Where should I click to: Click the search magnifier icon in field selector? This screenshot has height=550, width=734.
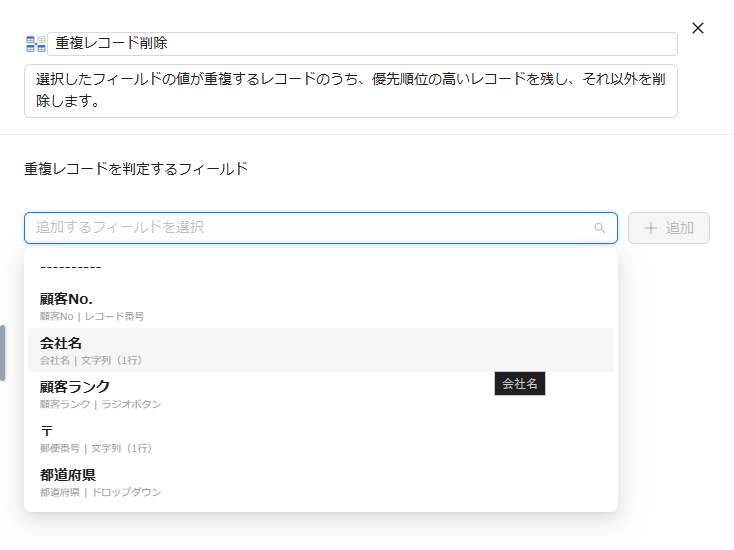pos(599,228)
